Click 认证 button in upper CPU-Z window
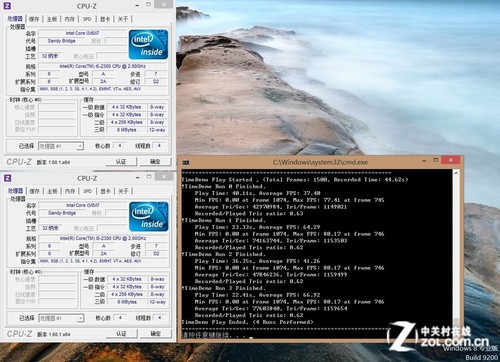This screenshot has width=500, height=362. 121,162
